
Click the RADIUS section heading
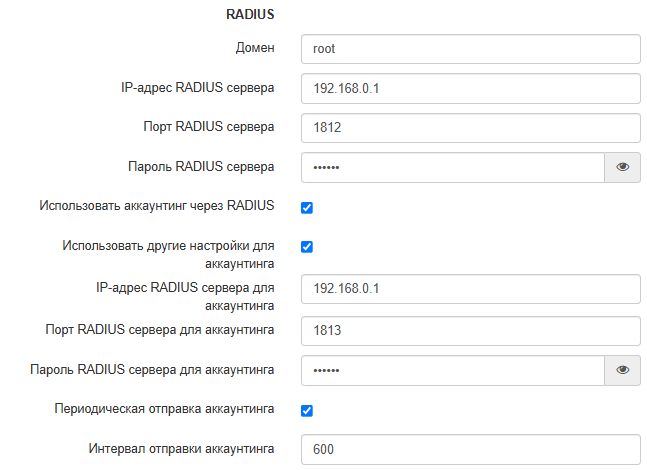pos(250,14)
